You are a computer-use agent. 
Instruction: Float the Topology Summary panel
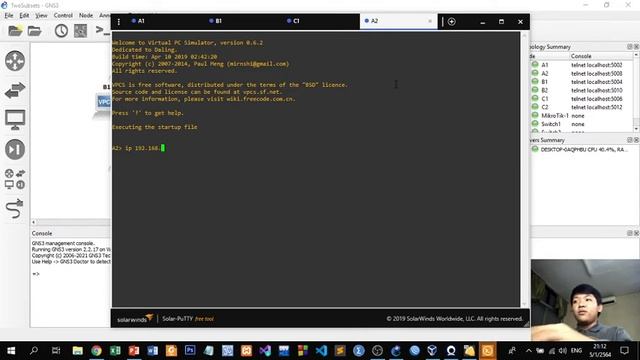pyautogui.click(x=629, y=47)
